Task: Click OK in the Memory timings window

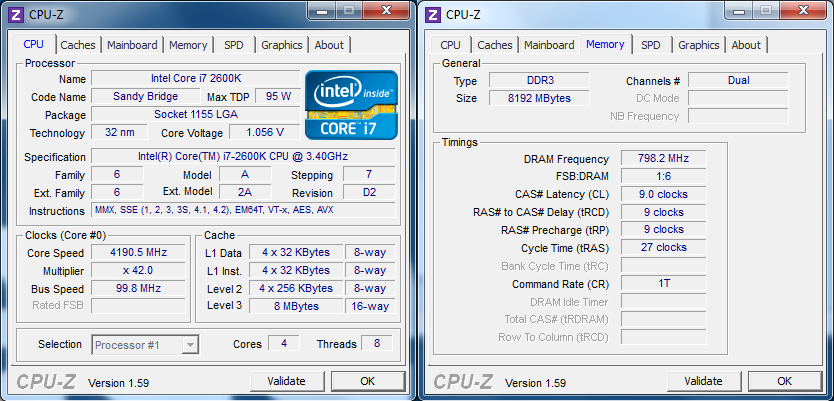Action: click(784, 381)
